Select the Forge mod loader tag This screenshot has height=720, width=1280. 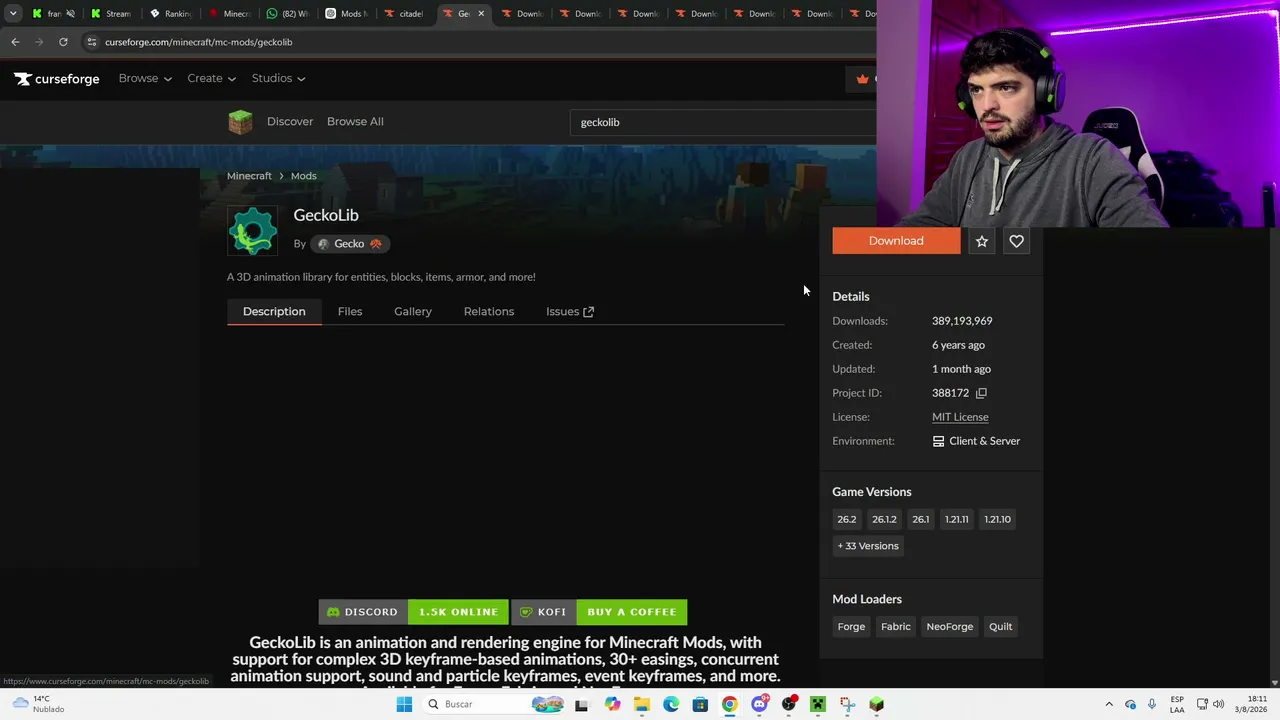[851, 627]
